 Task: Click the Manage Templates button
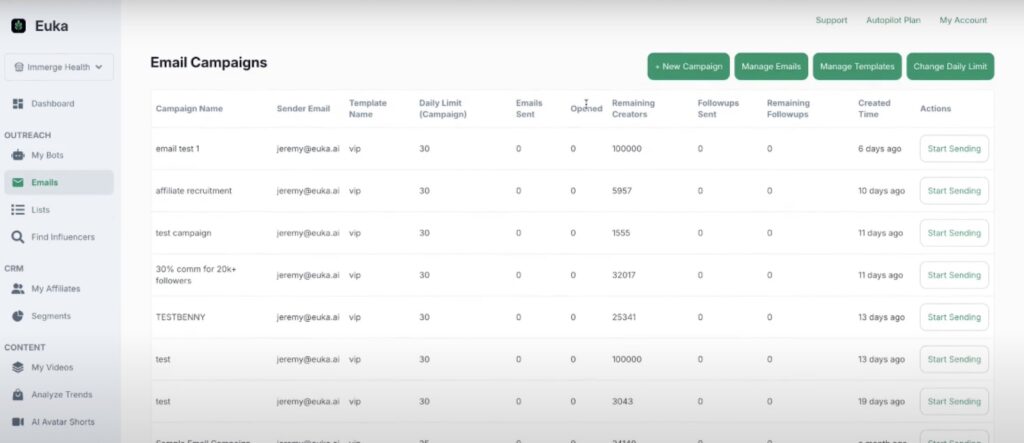[857, 67]
